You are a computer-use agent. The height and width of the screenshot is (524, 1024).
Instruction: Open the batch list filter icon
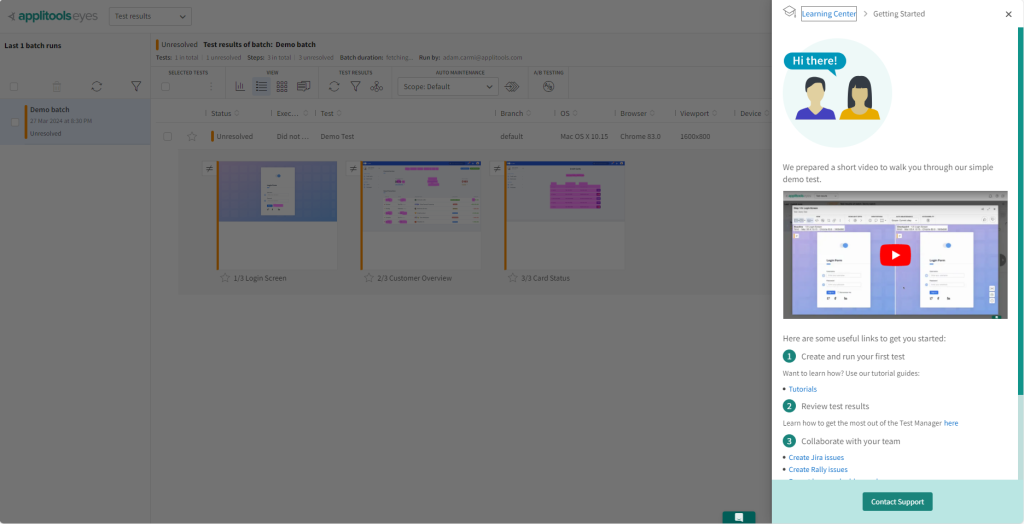click(136, 87)
